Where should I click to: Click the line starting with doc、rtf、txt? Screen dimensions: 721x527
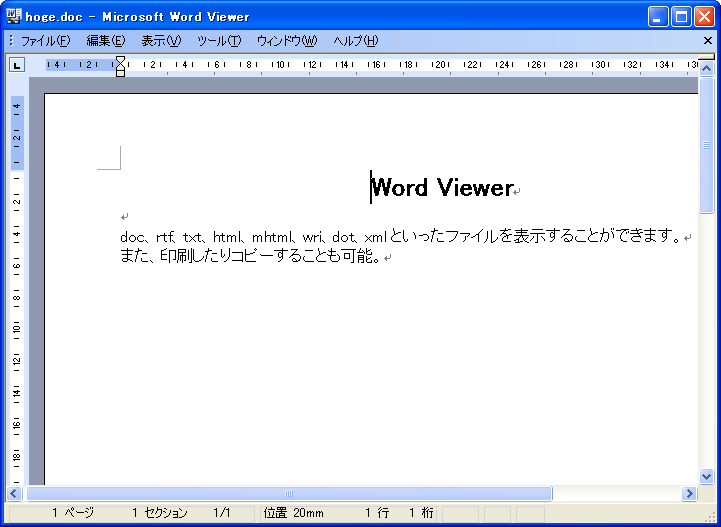pyautogui.click(x=400, y=236)
